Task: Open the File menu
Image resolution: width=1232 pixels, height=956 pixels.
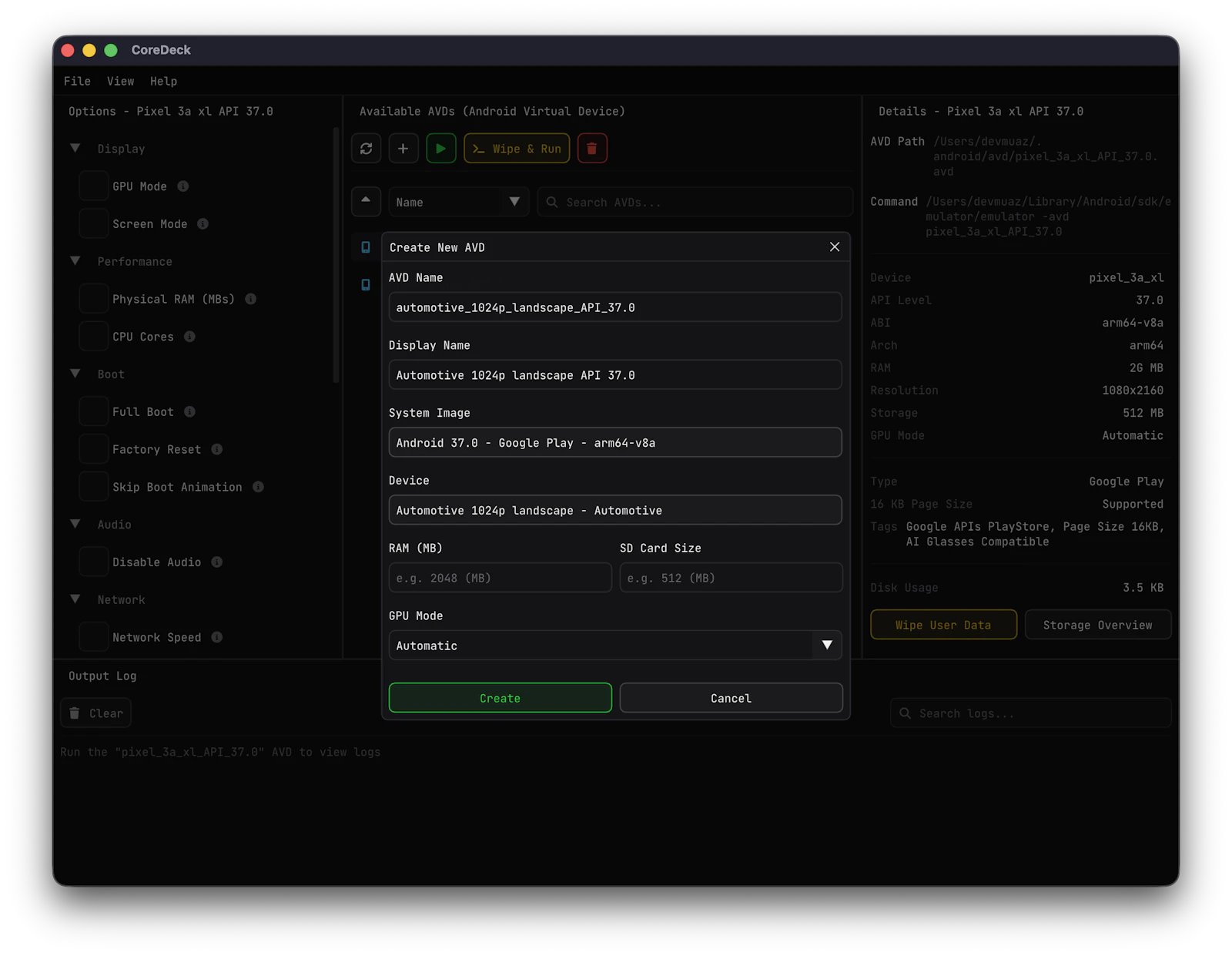Action: click(77, 81)
